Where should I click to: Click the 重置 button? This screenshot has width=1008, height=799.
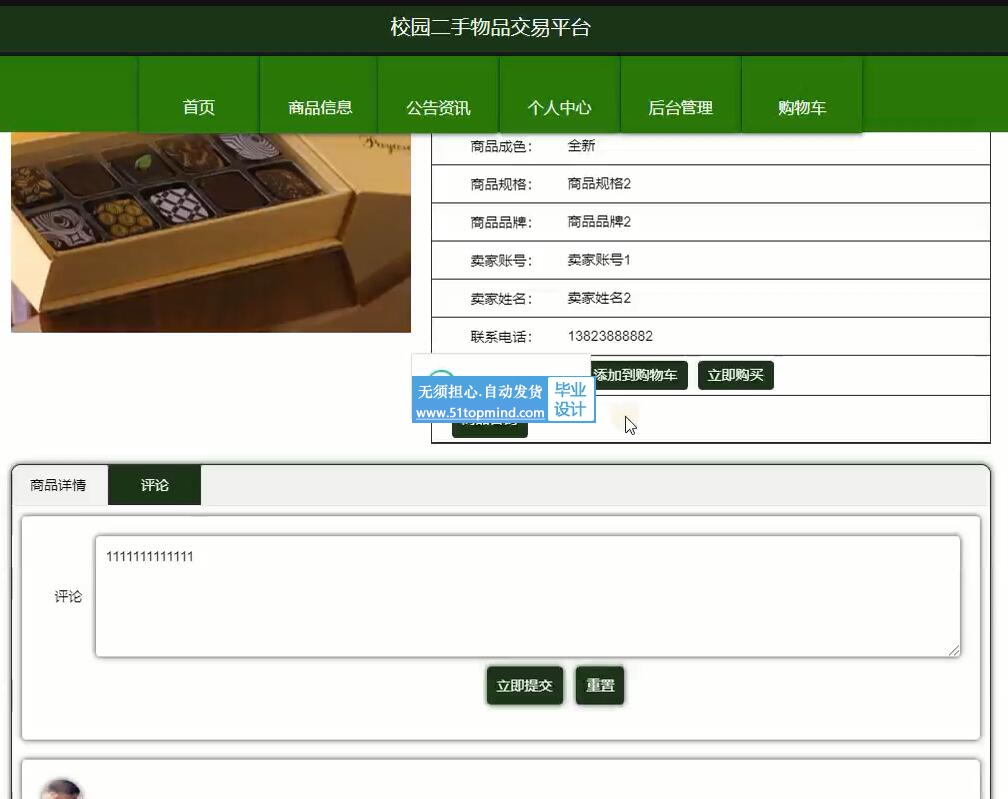(x=600, y=686)
